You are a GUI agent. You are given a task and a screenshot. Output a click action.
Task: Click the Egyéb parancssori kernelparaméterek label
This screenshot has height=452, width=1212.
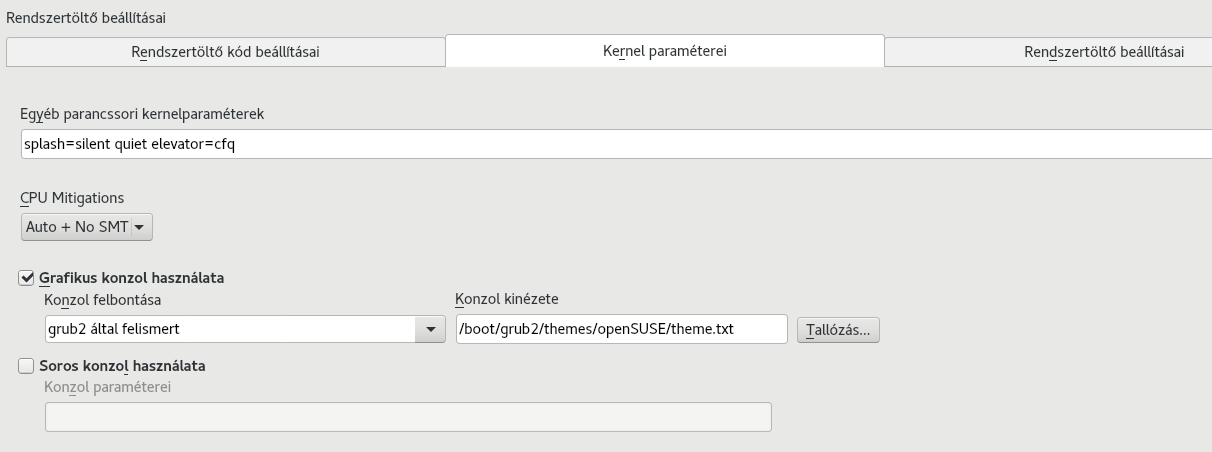(142, 114)
